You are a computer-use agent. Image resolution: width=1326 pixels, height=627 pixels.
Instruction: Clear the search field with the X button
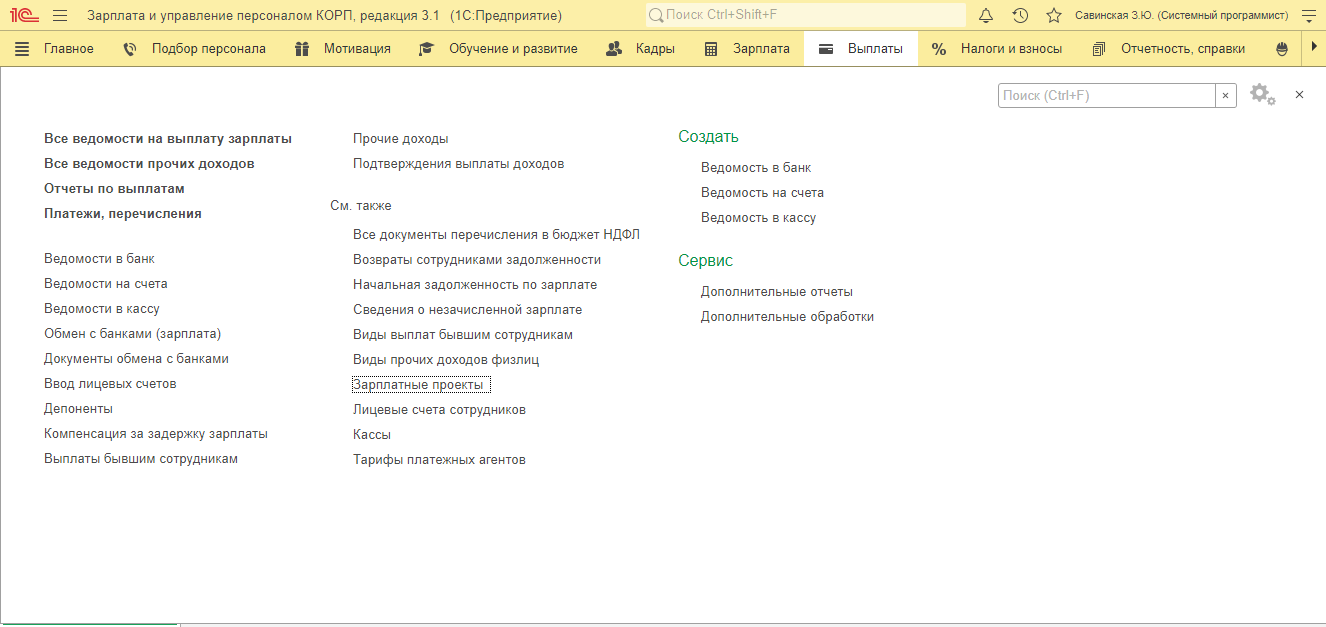(1226, 94)
